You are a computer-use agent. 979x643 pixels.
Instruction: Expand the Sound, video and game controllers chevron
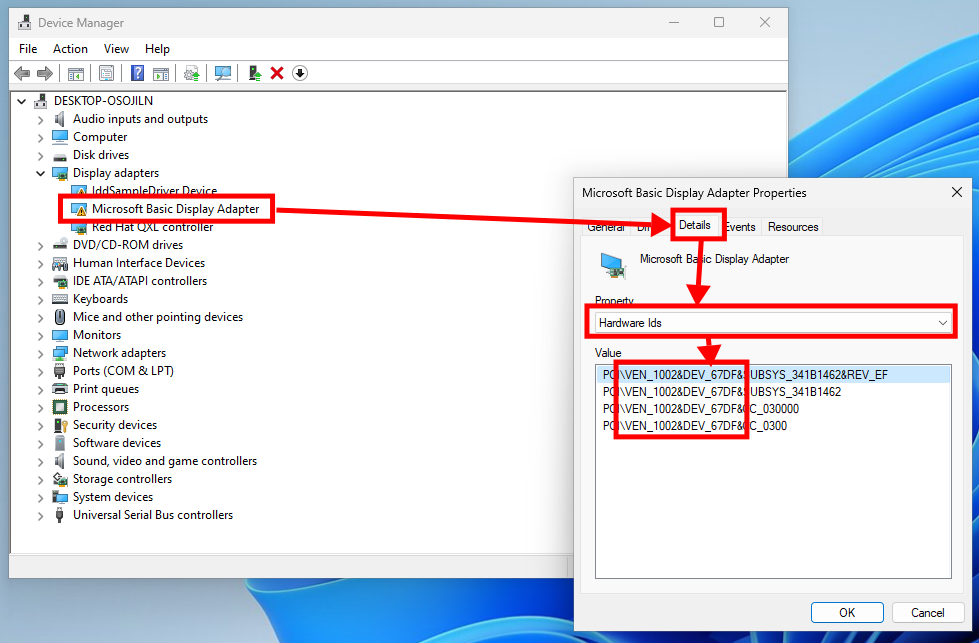coord(41,462)
